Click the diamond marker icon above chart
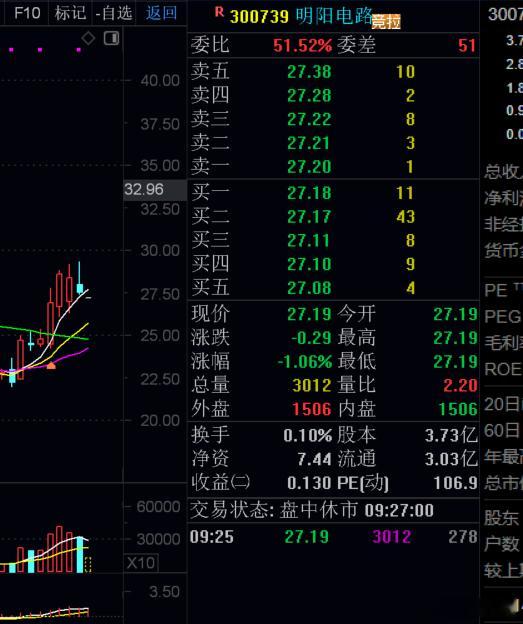 coord(88,39)
